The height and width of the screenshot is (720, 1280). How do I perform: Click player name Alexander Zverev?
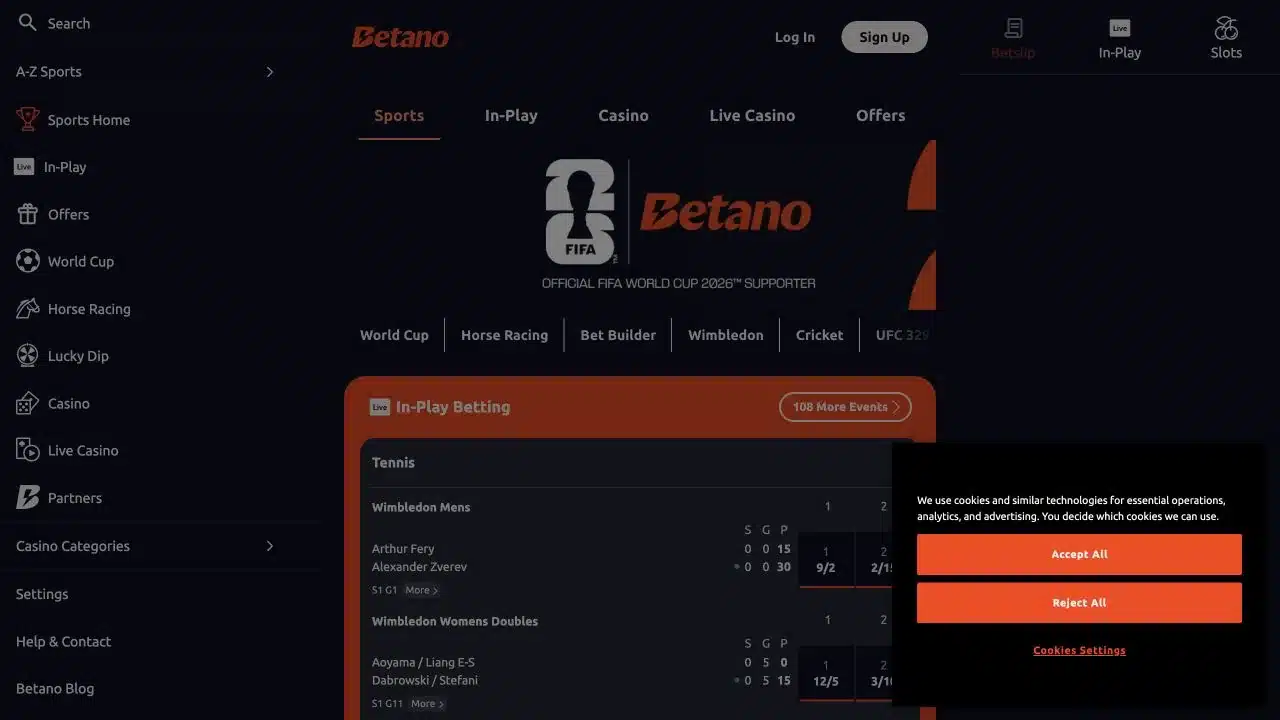click(419, 567)
